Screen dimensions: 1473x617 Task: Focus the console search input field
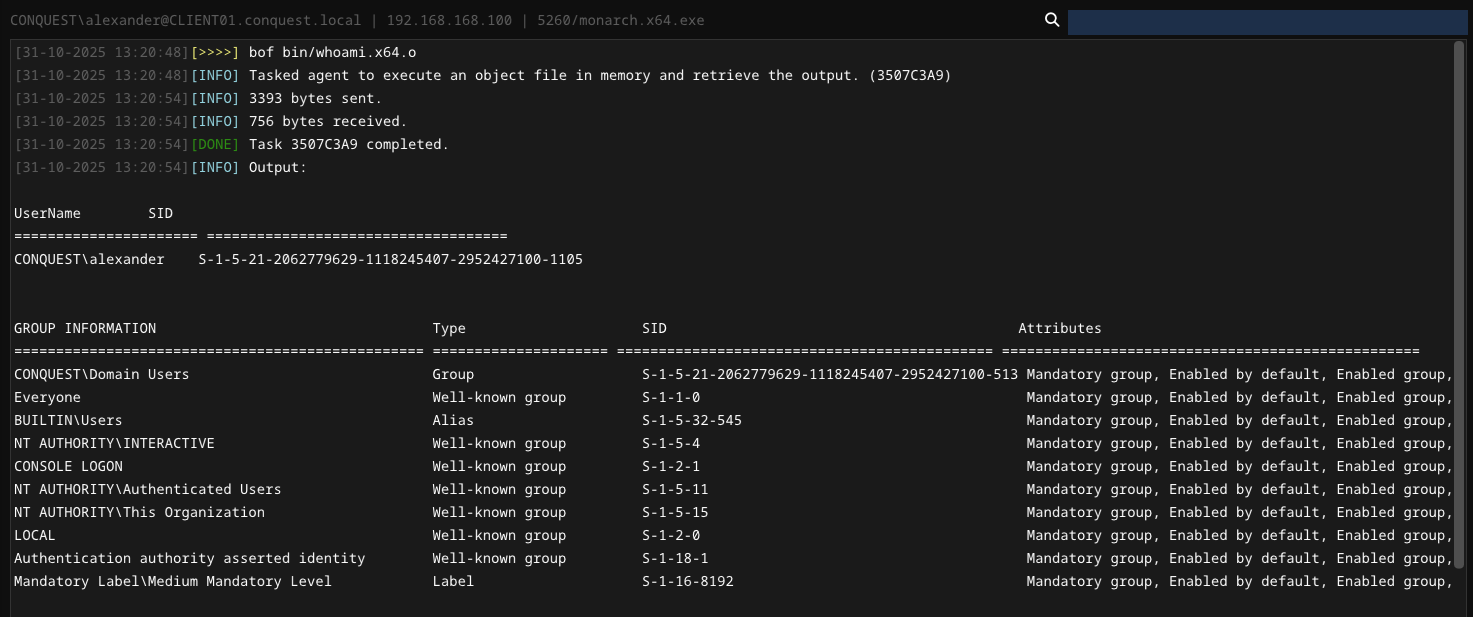pos(1267,22)
